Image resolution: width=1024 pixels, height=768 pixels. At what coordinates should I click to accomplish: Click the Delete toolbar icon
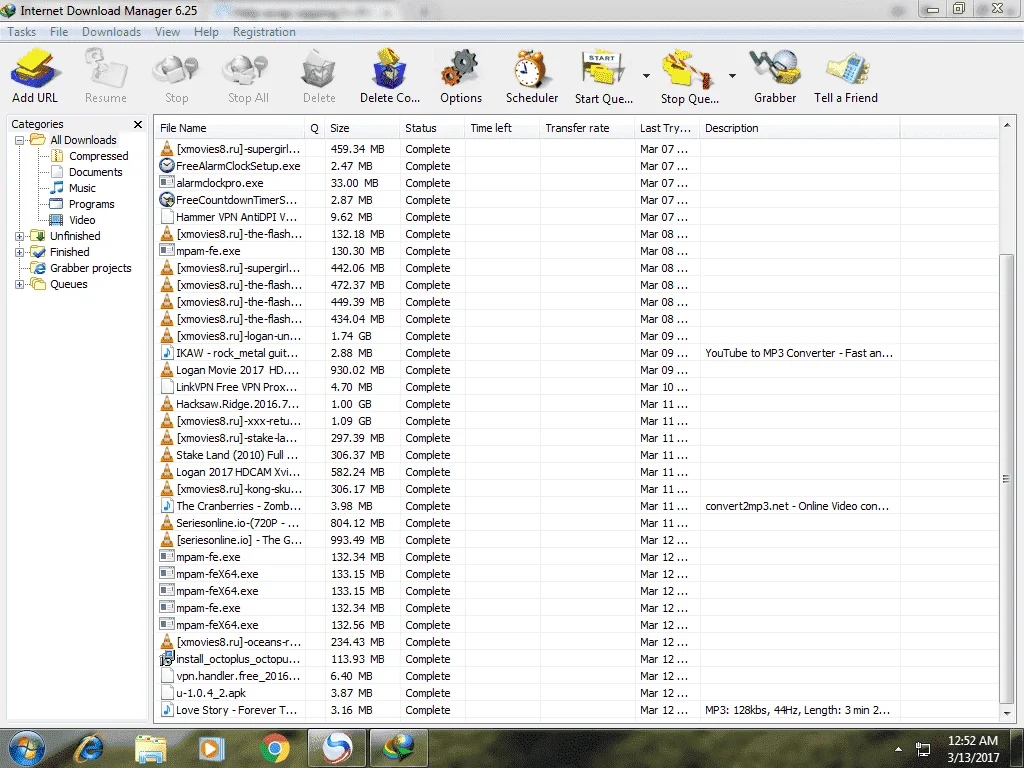[x=319, y=70]
